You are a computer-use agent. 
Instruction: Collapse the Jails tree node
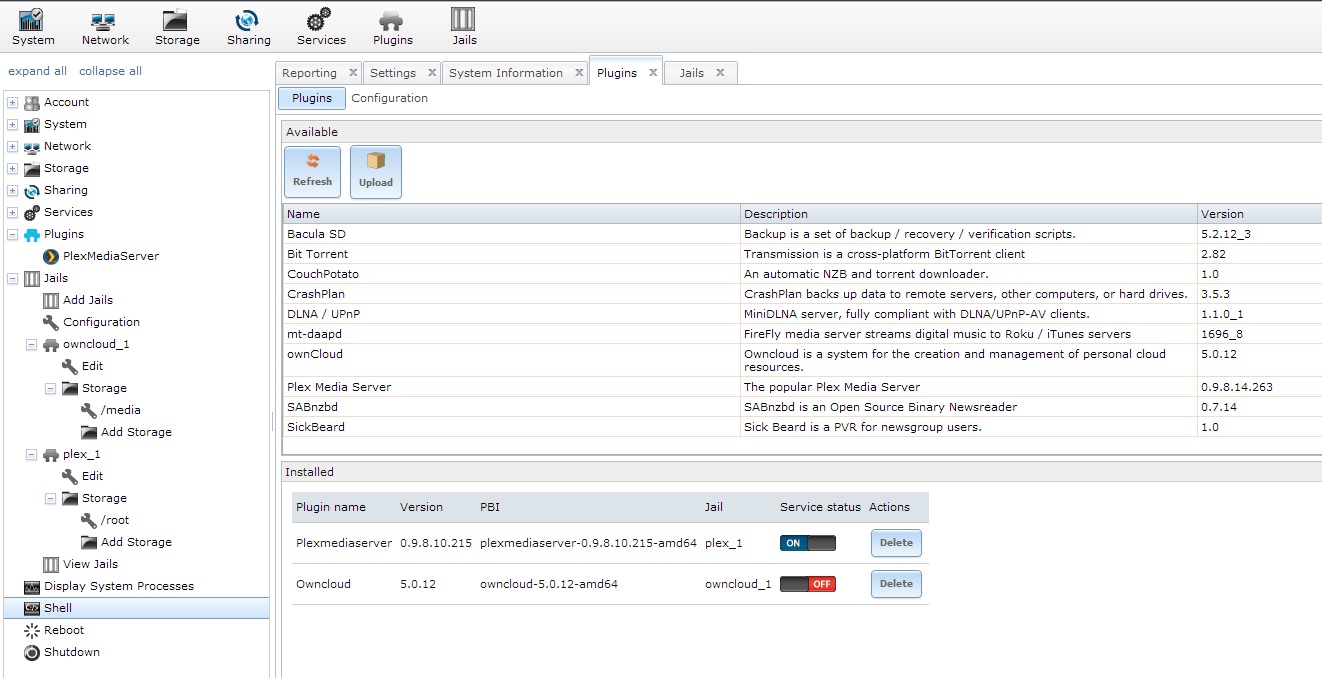[12, 278]
